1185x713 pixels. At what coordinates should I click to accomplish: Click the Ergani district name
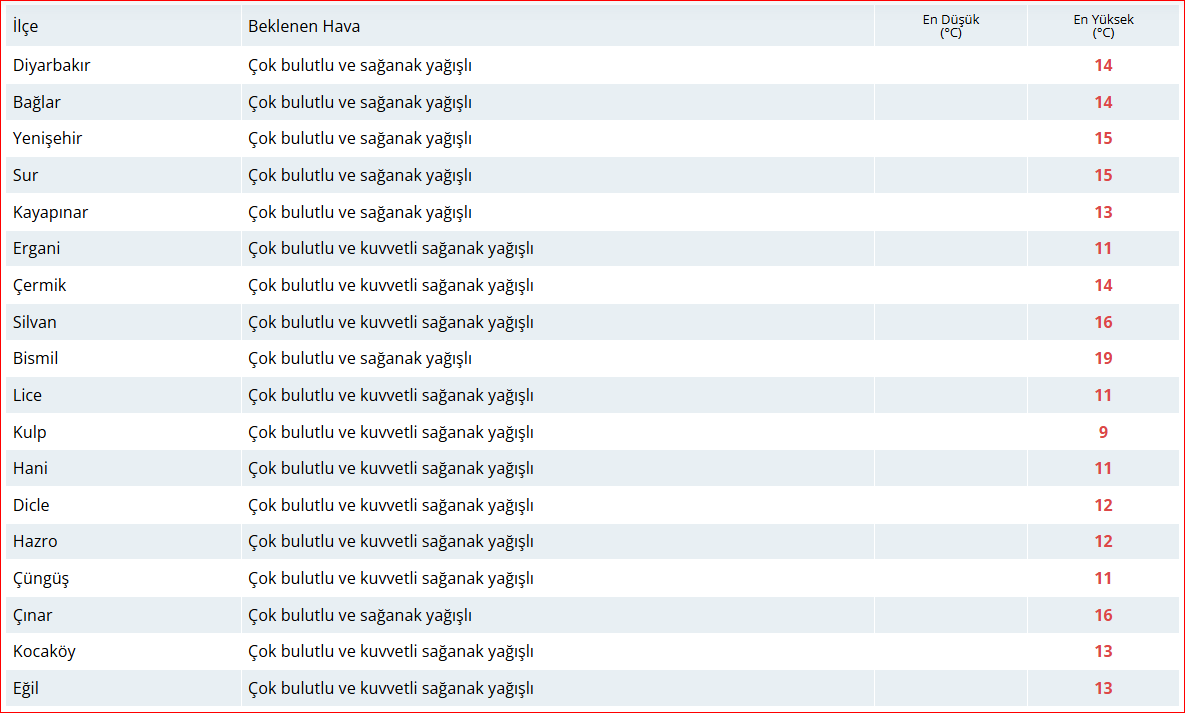pos(36,248)
